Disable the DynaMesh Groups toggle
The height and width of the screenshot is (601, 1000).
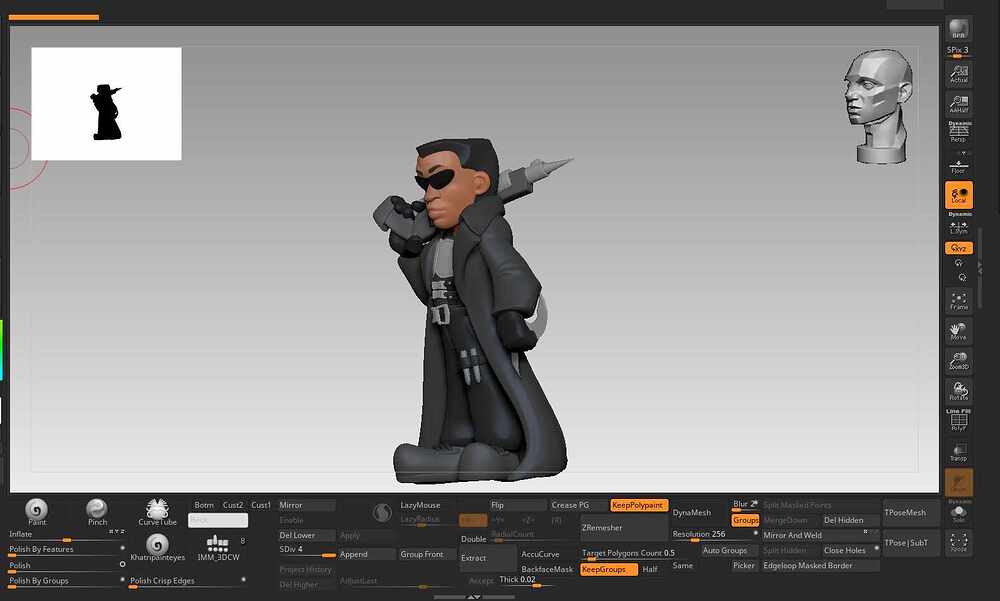tap(746, 520)
